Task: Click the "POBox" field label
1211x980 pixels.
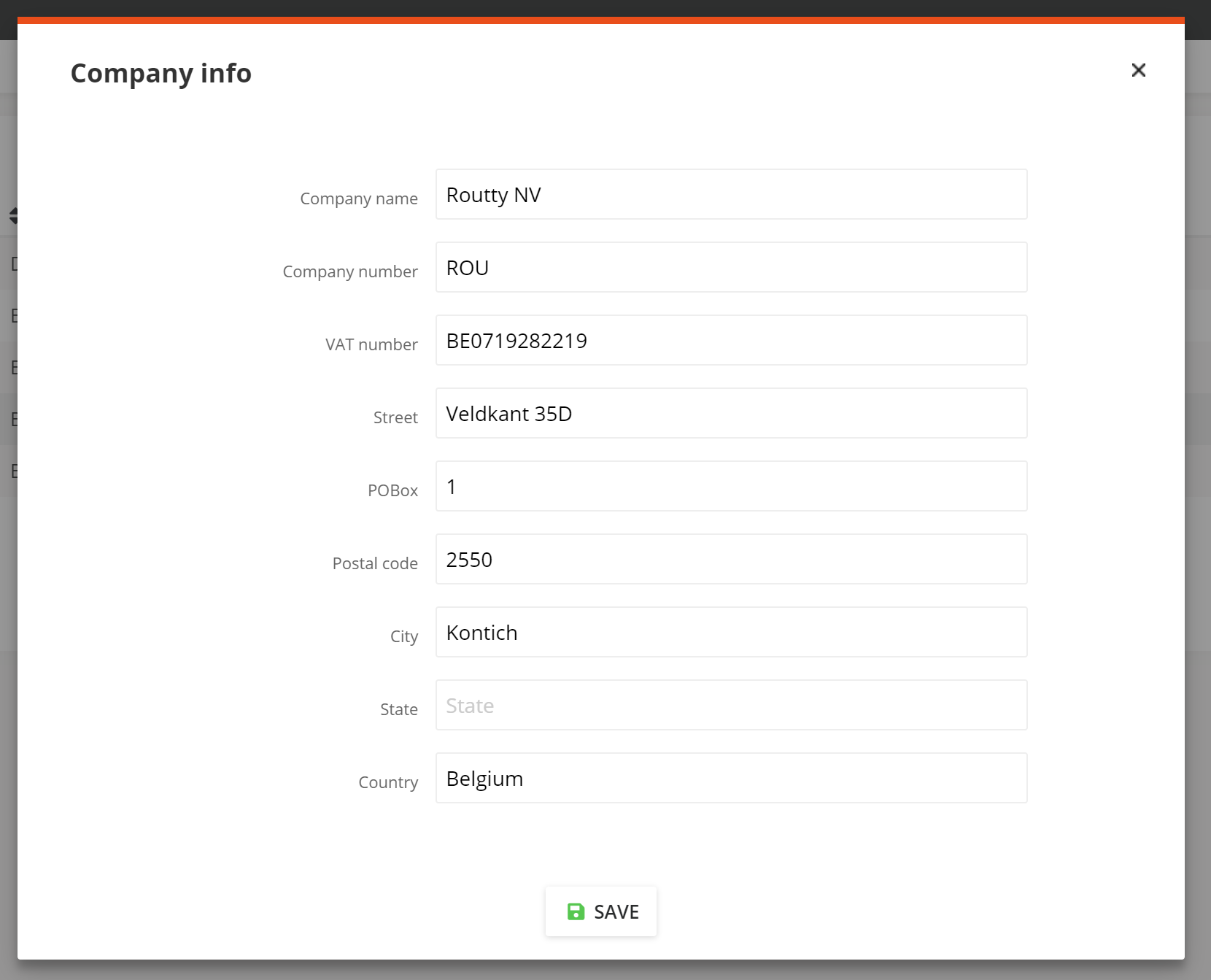Action: coord(392,490)
